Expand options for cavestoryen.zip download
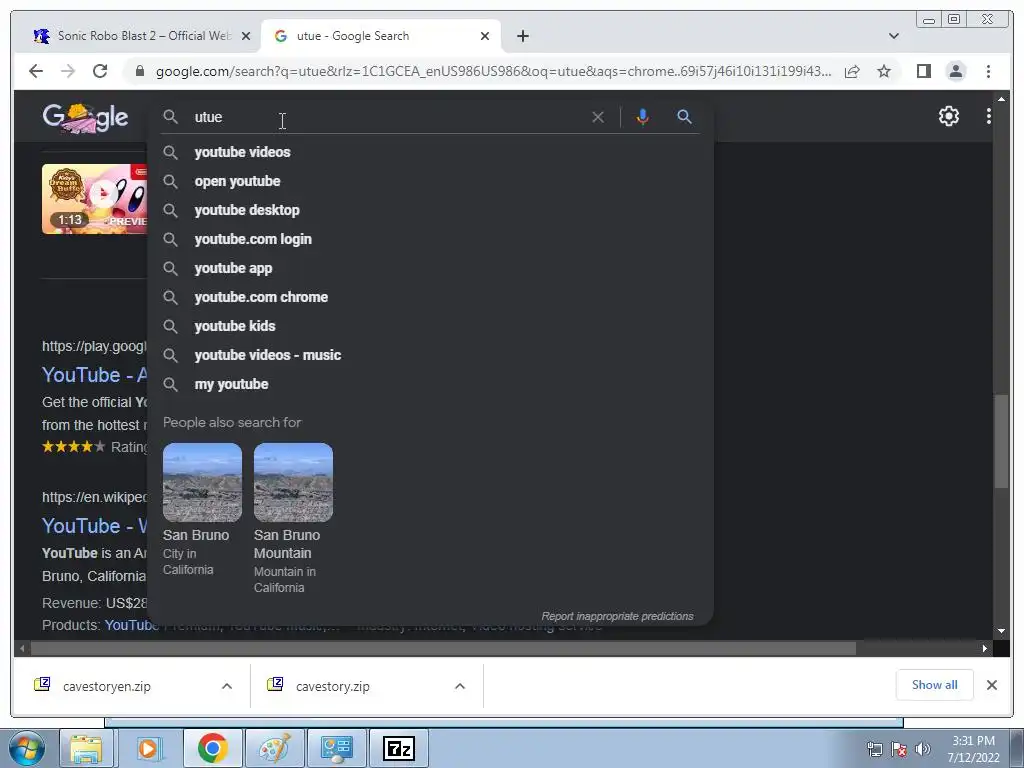Viewport: 1024px width, 768px height. [227, 686]
